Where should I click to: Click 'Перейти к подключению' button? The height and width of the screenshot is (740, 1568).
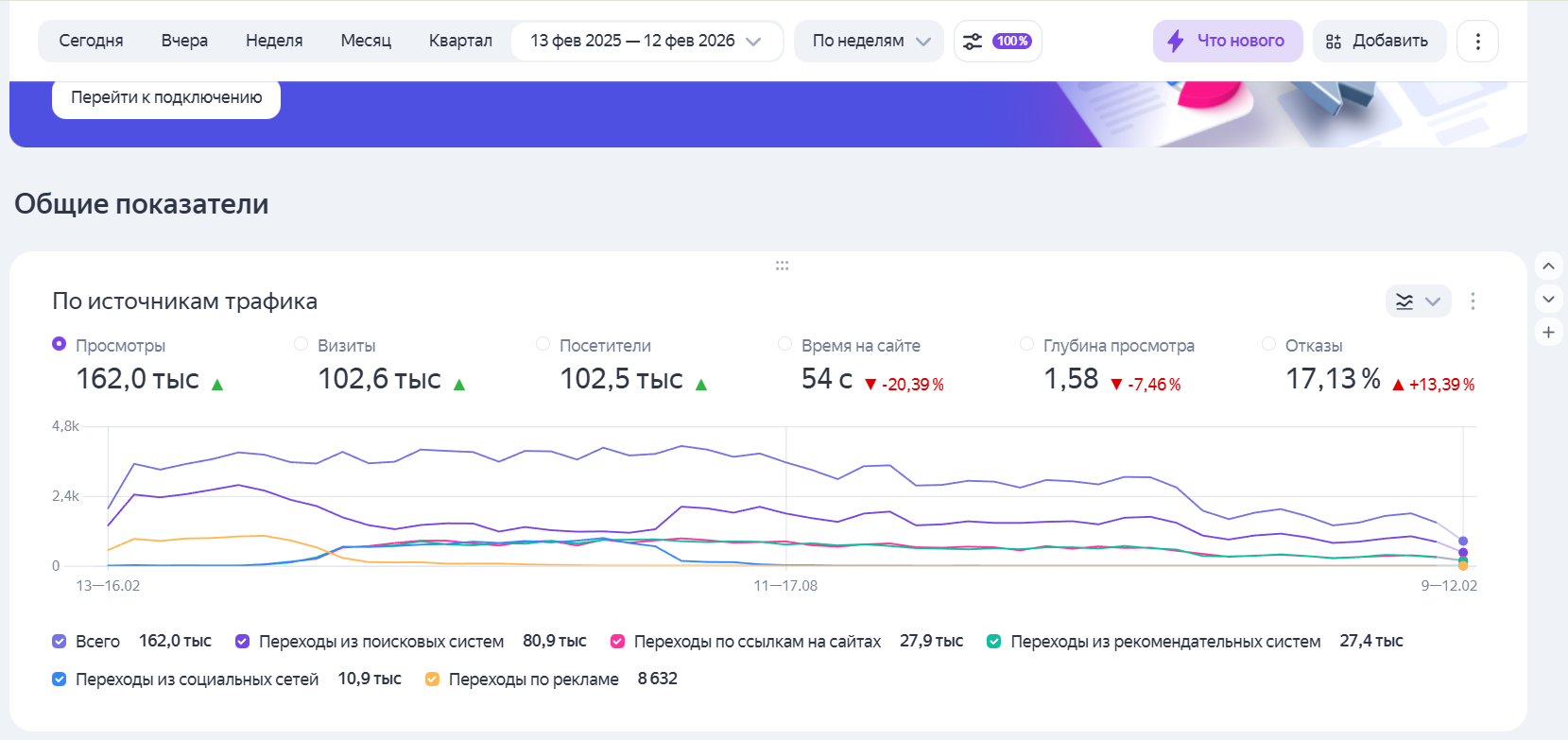pyautogui.click(x=166, y=97)
